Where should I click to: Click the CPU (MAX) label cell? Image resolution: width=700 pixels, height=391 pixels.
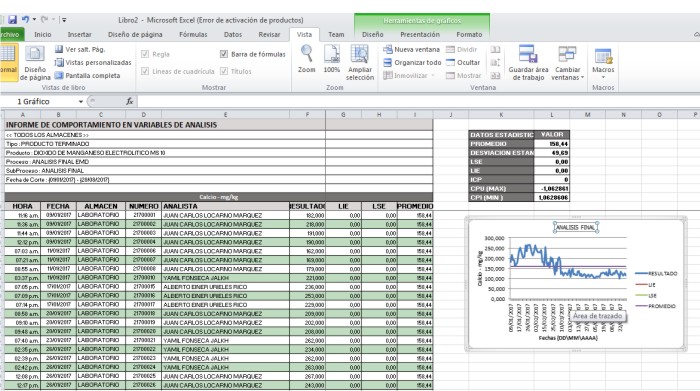(501, 188)
